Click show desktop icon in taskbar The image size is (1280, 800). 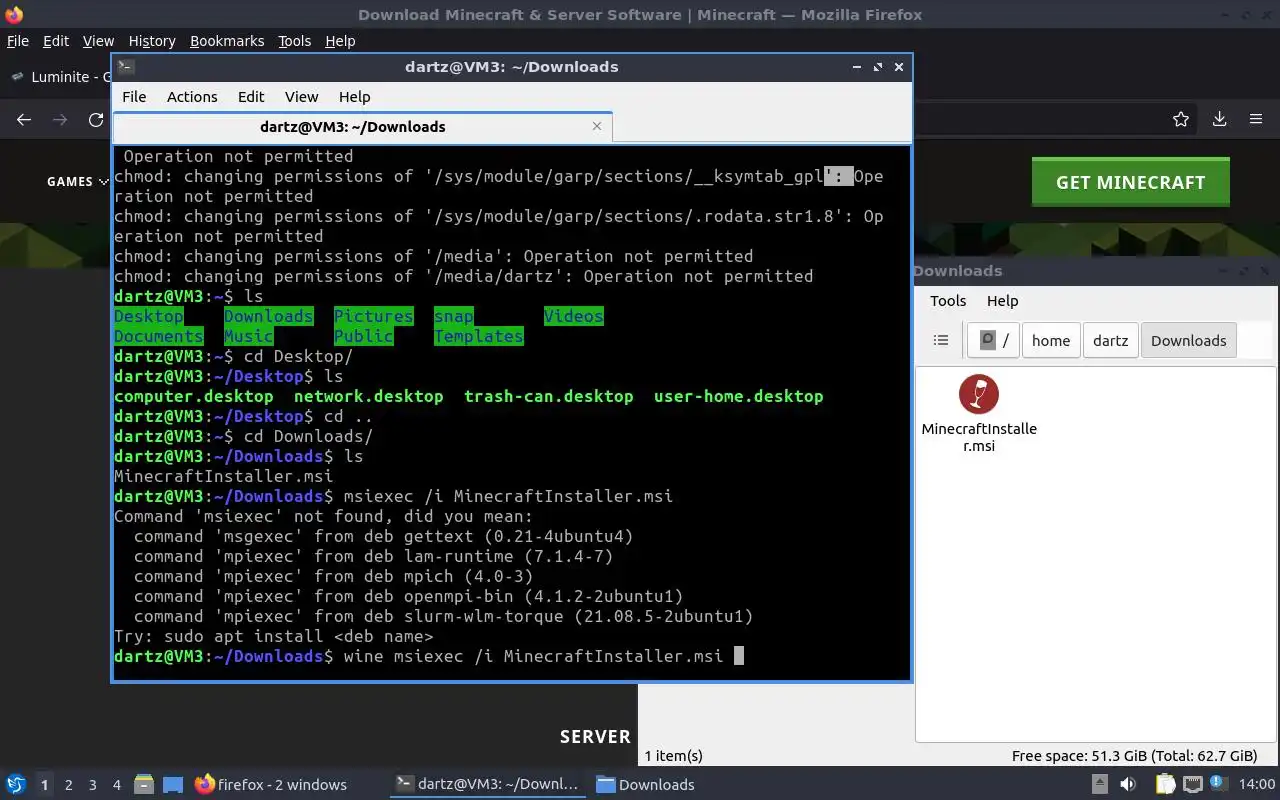(173, 784)
